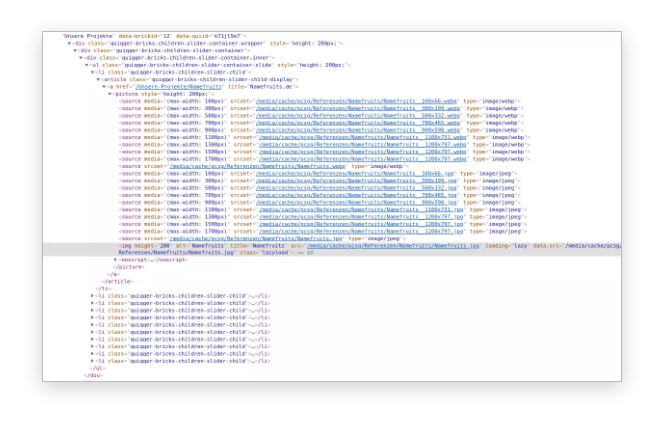
Task: Collapse the slider-container-inner div node
Action: 83,57
